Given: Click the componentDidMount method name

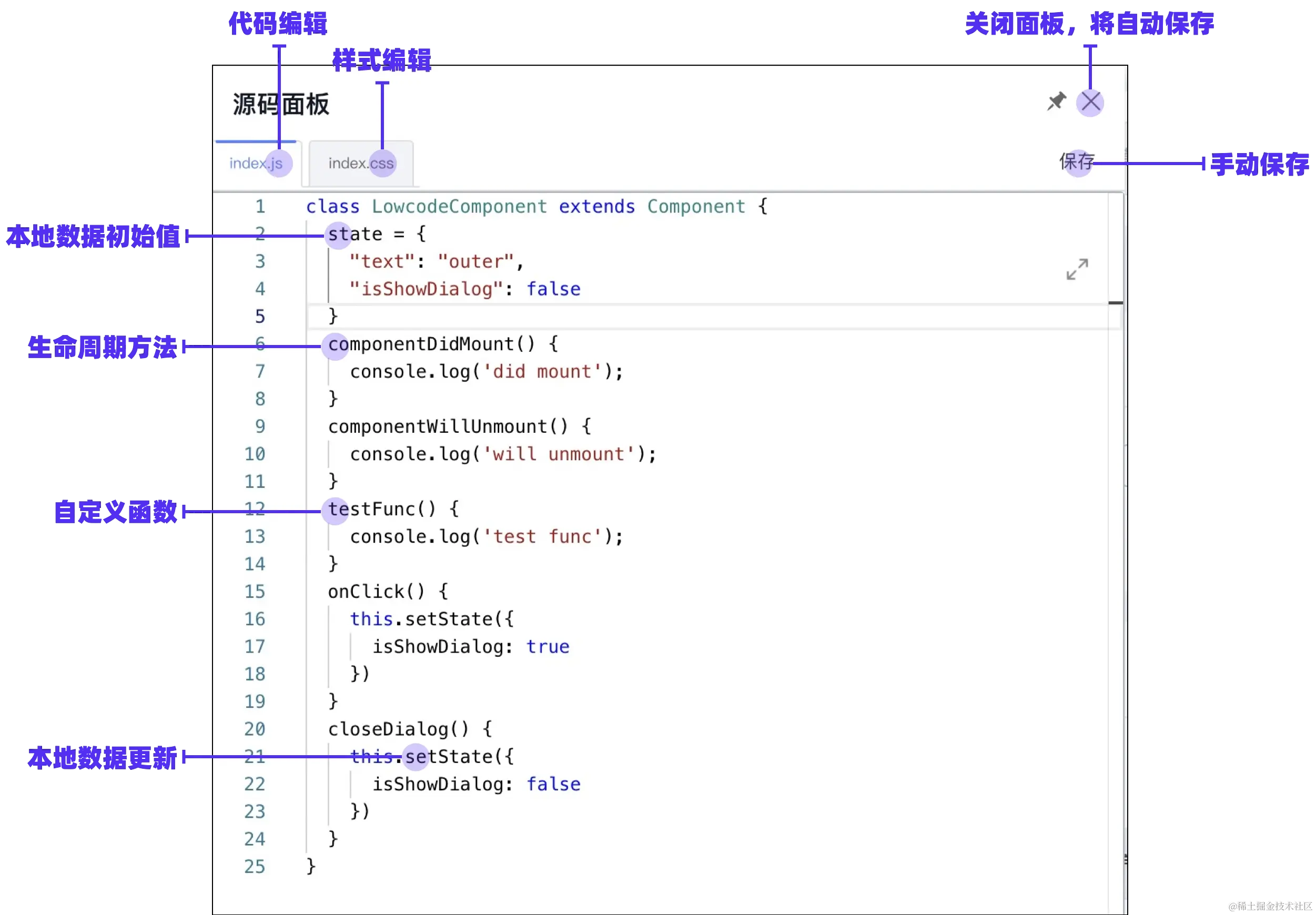Looking at the screenshot, I should point(421,344).
